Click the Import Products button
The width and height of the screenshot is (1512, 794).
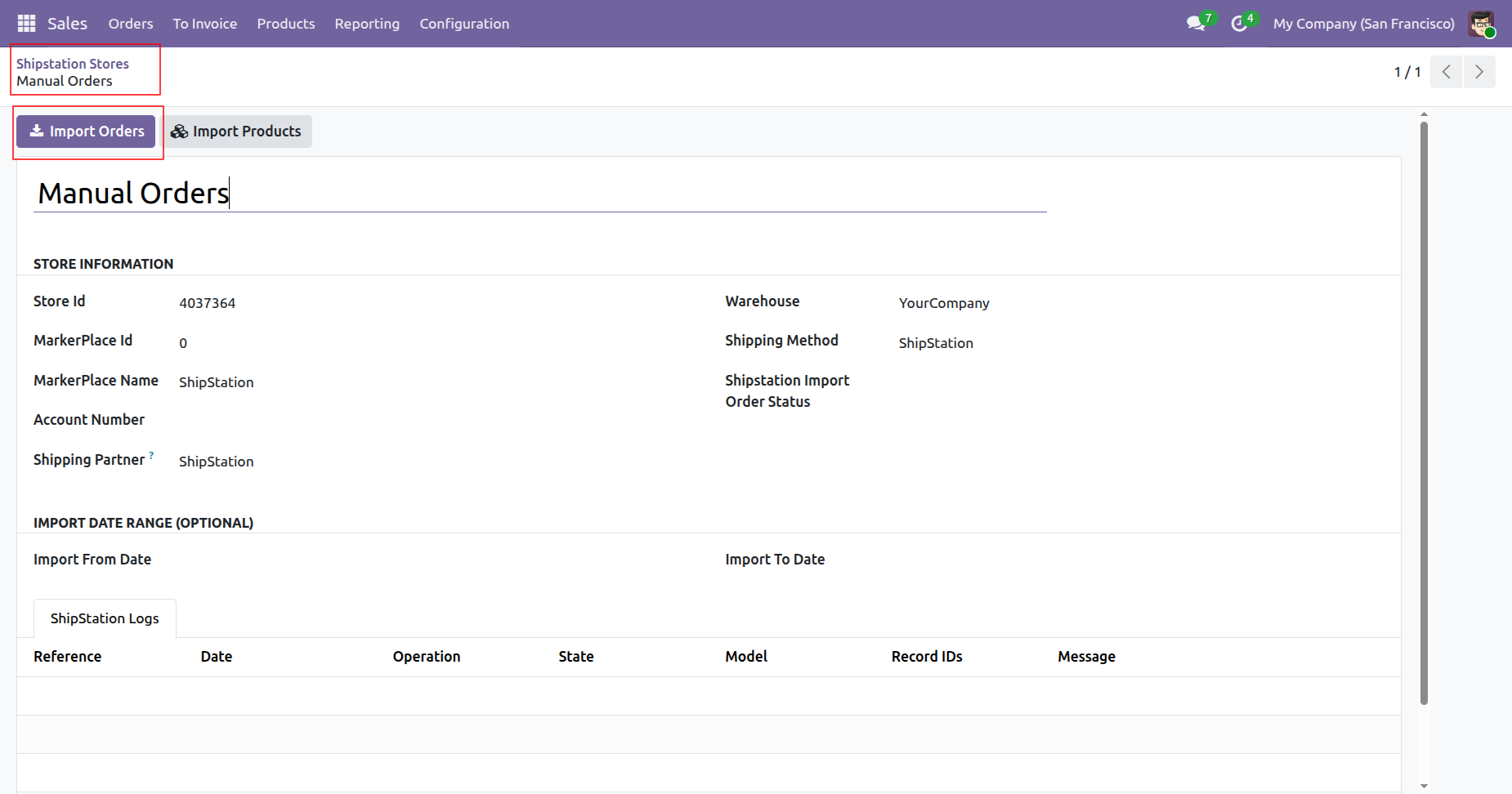point(235,132)
